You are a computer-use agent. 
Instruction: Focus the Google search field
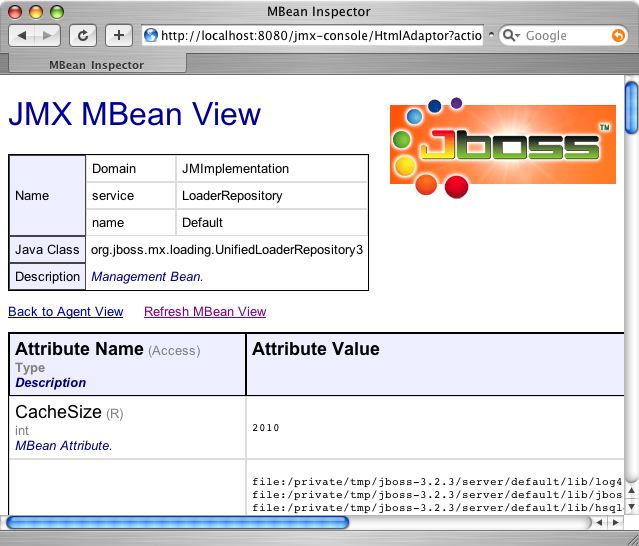566,36
